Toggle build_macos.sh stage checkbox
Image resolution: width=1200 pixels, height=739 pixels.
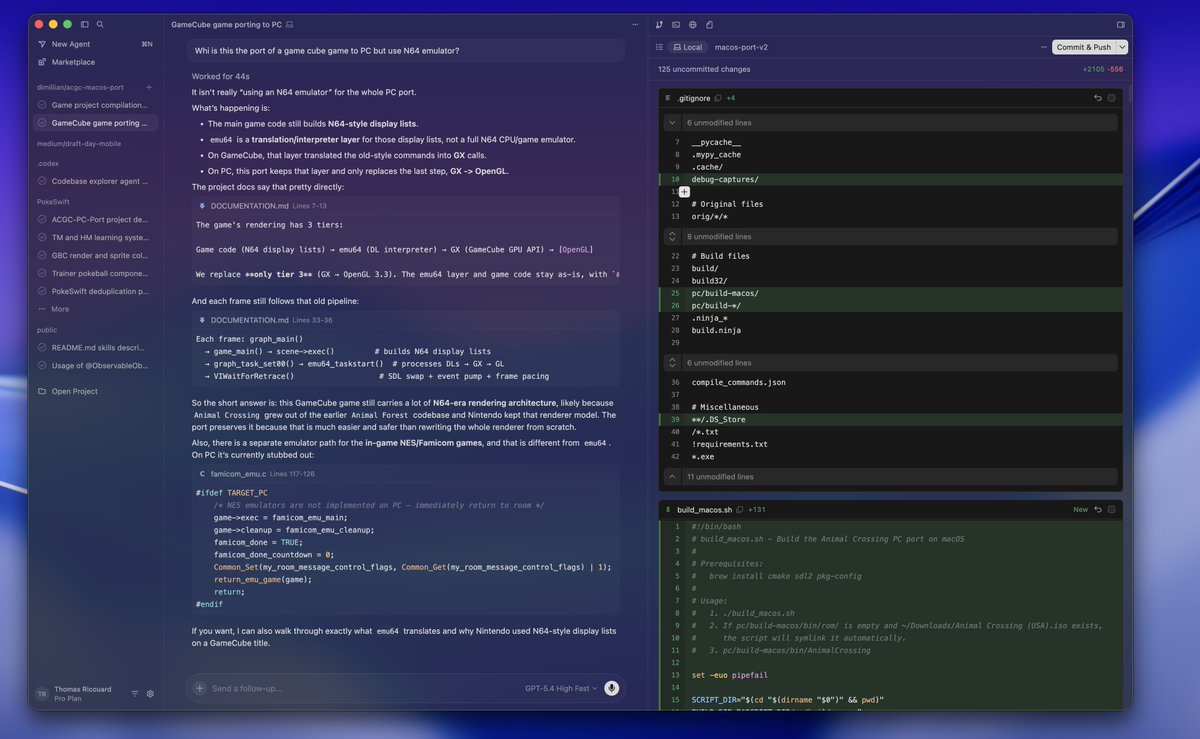pos(1111,509)
